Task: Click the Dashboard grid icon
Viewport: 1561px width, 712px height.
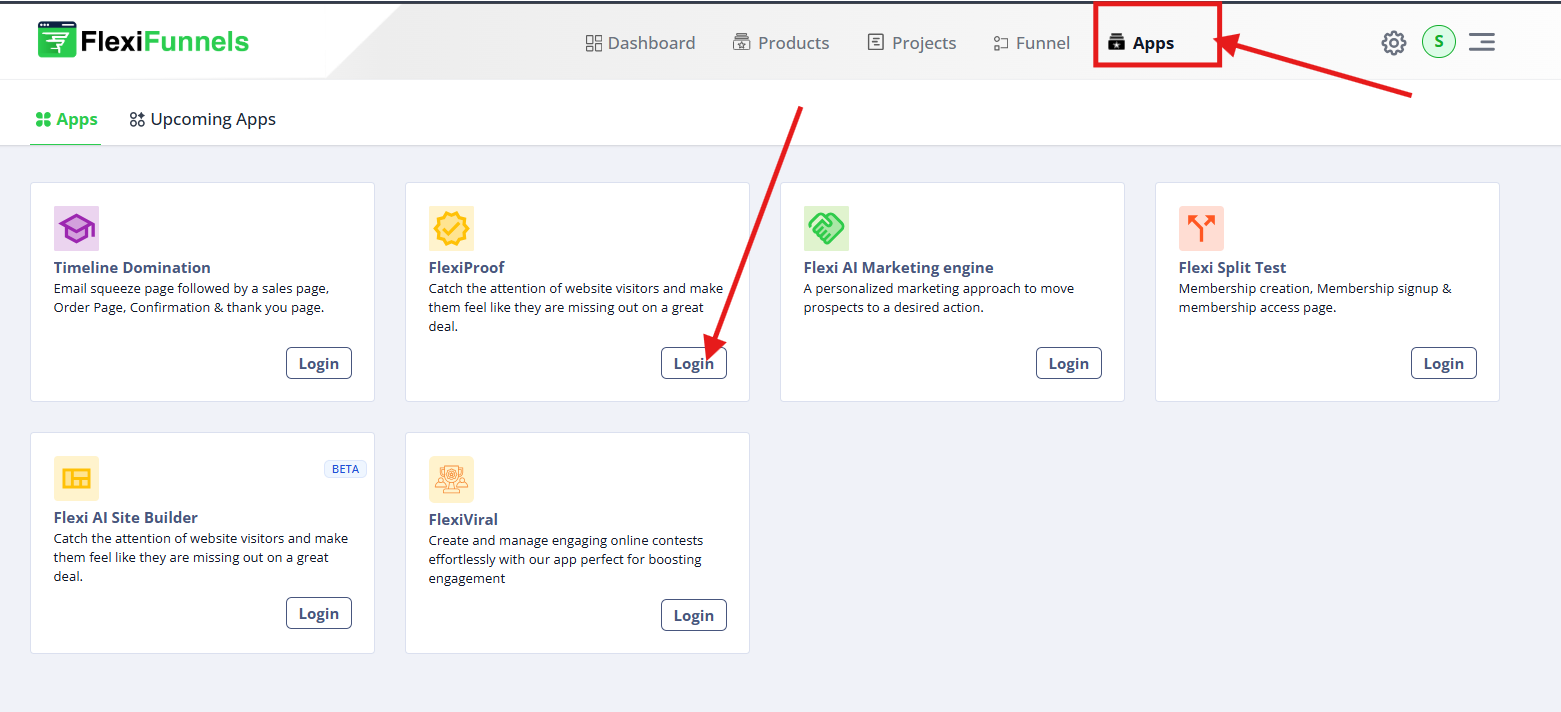Action: pyautogui.click(x=593, y=43)
